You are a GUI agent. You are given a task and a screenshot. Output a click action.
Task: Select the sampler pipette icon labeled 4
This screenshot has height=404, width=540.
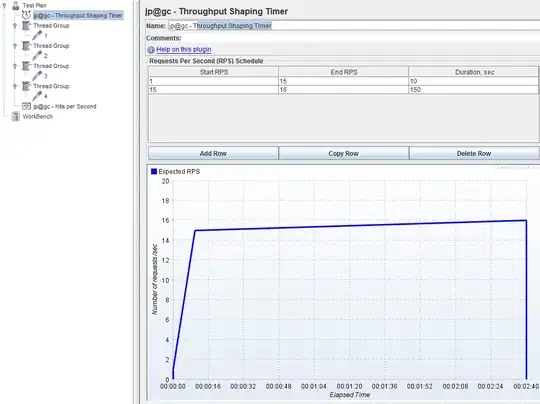click(x=37, y=96)
